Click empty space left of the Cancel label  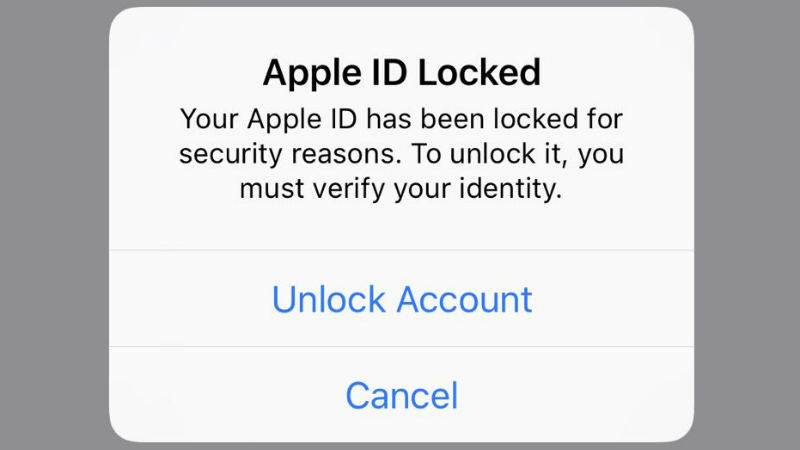click(220, 395)
